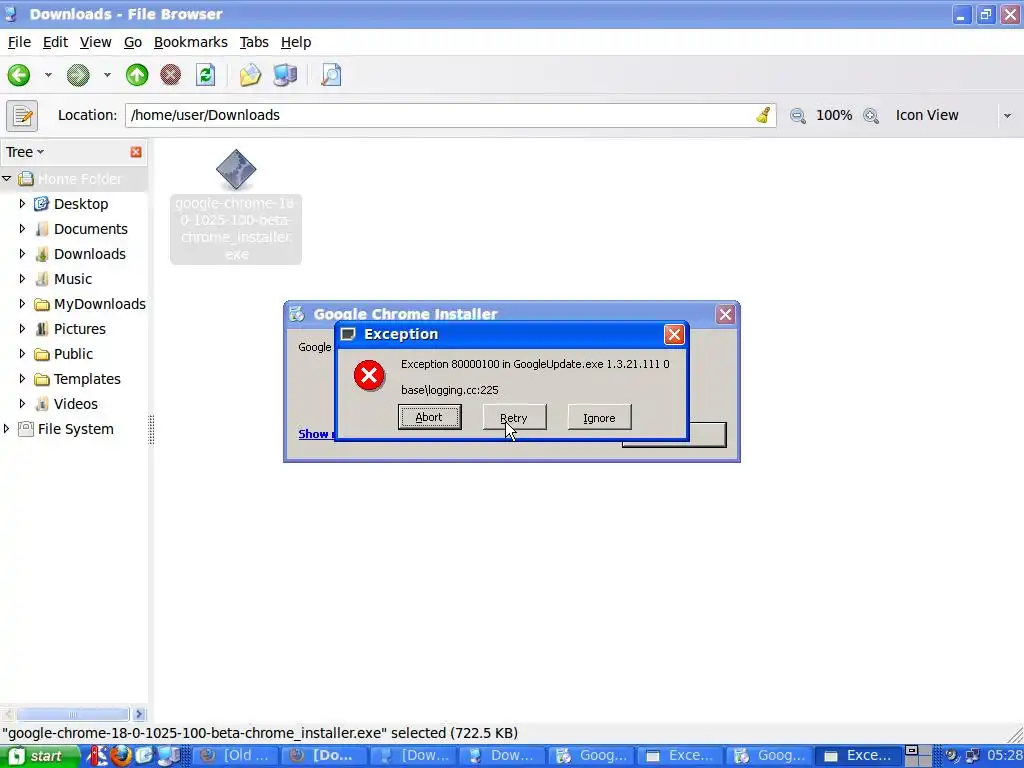
Task: Click the Search for files icon
Action: [x=331, y=75]
